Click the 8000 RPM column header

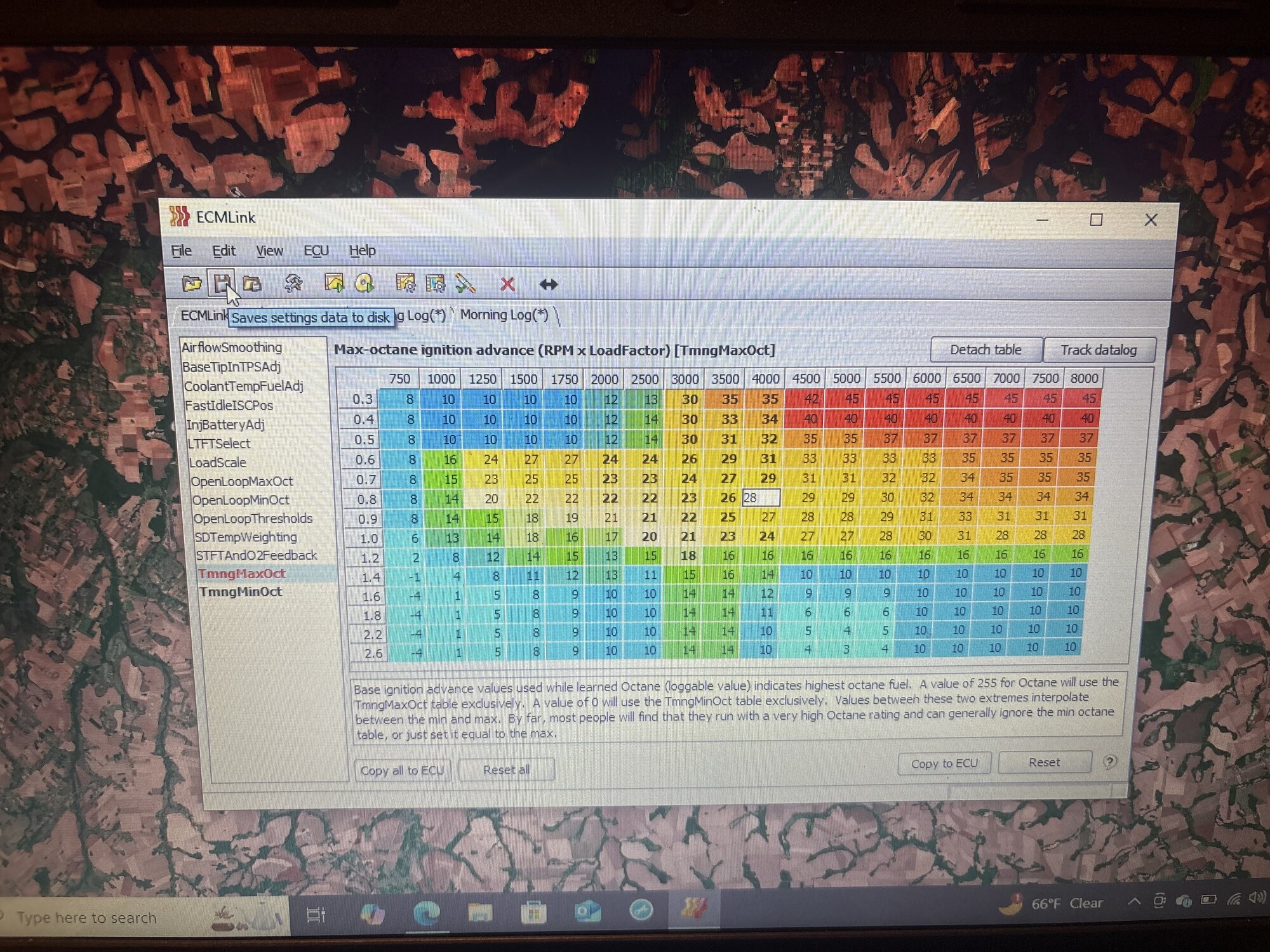[1083, 378]
